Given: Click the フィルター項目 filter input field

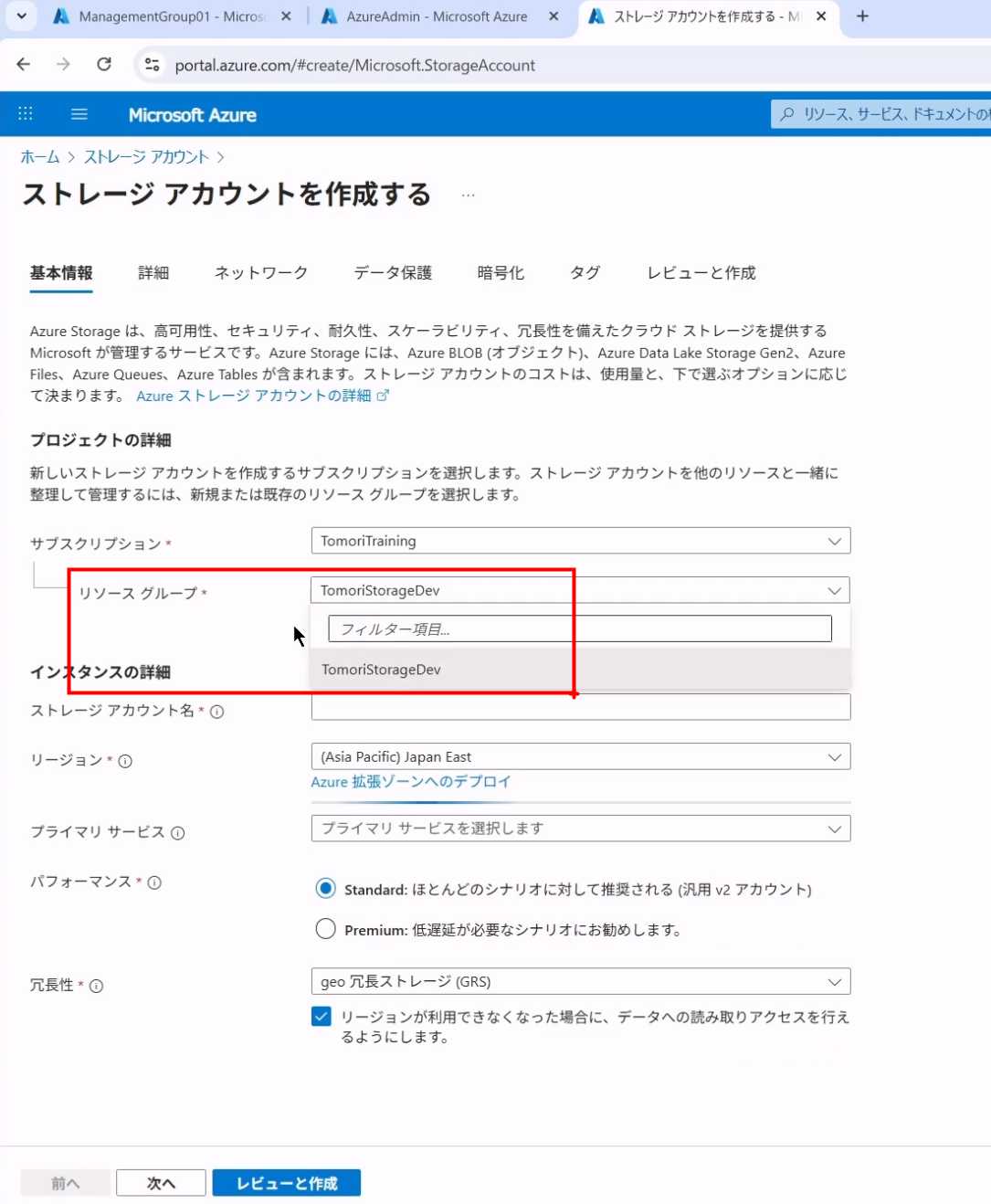Looking at the screenshot, I should tap(580, 628).
